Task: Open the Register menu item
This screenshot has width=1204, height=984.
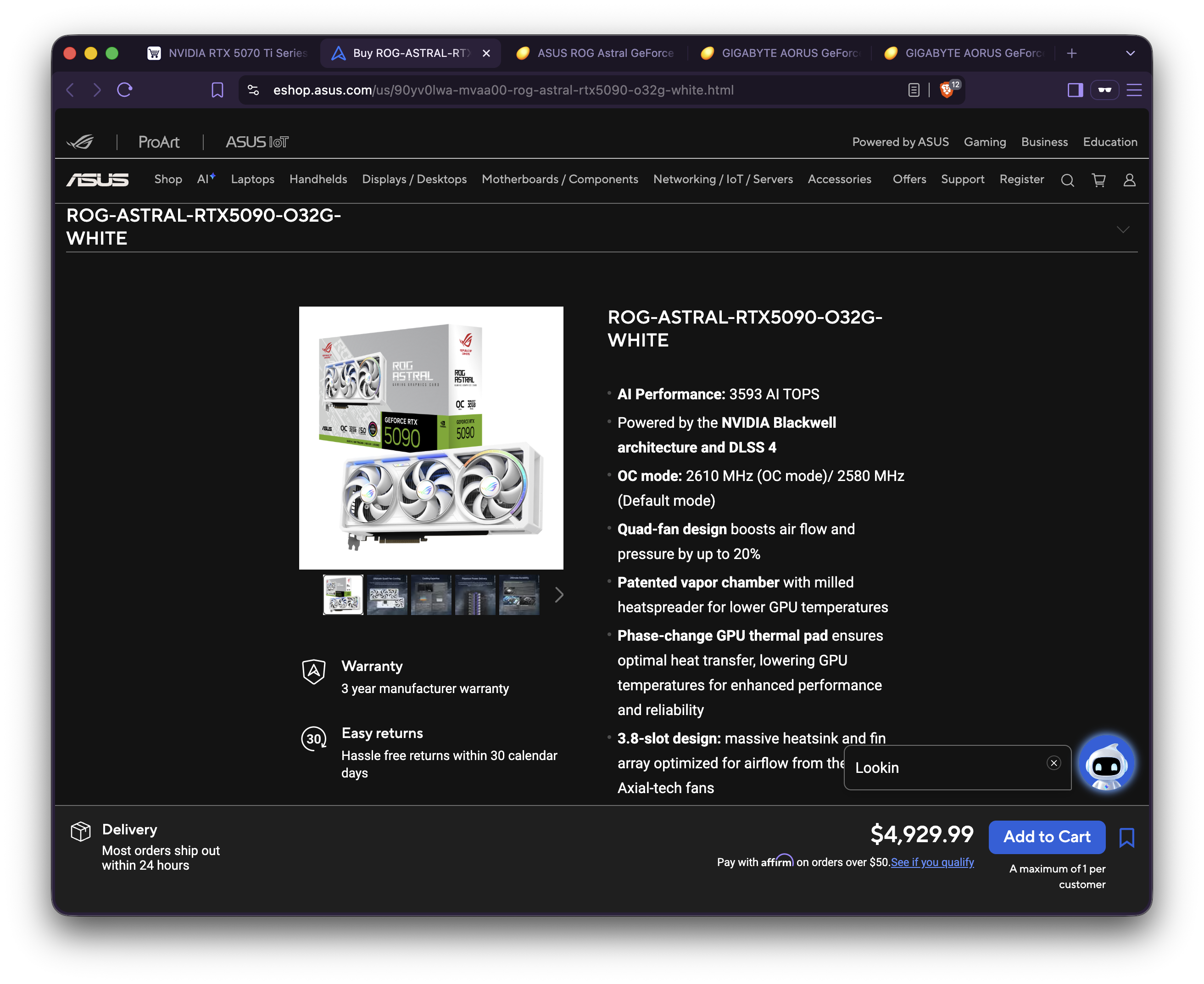Action: point(1021,179)
